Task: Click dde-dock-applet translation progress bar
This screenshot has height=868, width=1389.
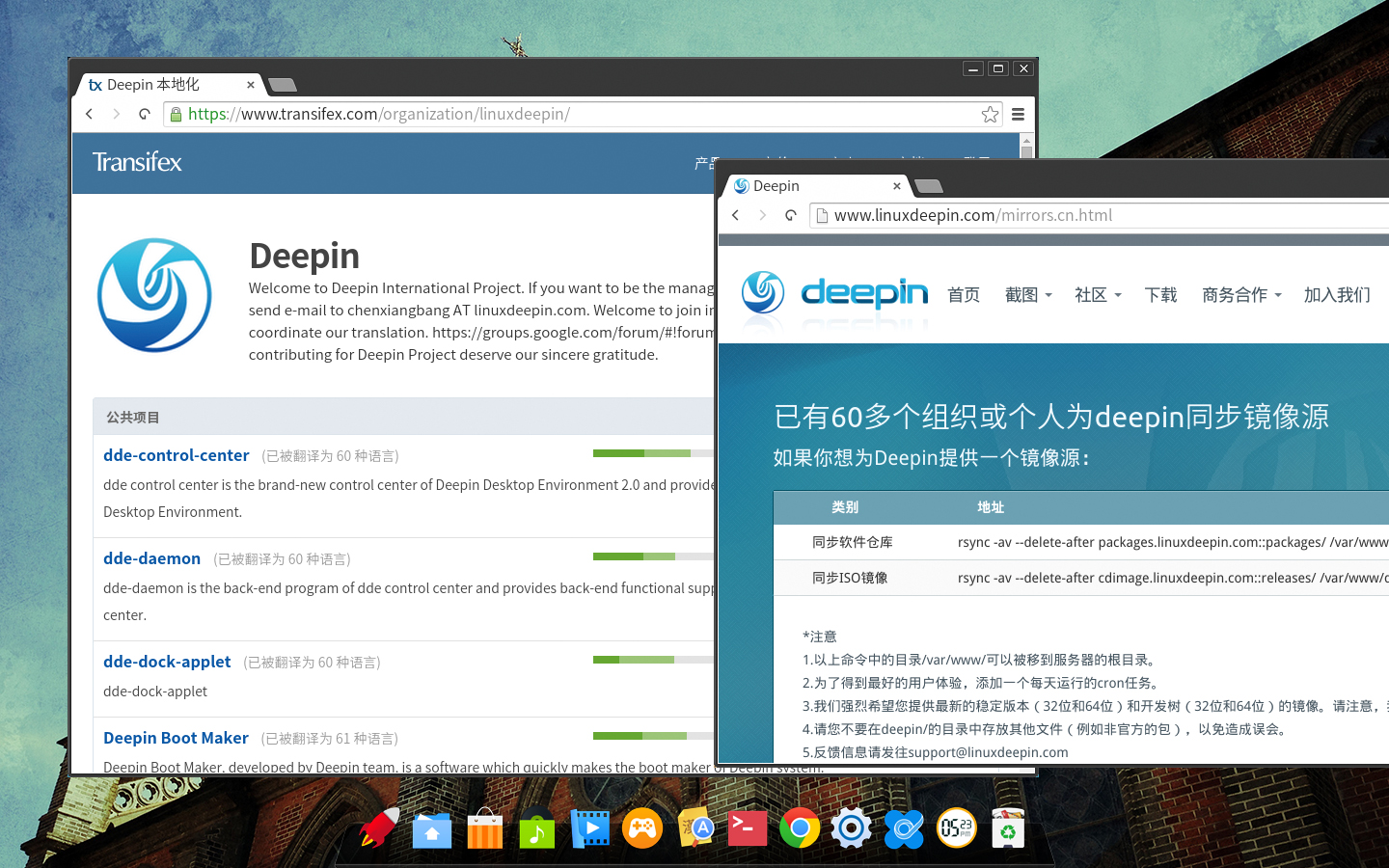Action: (x=653, y=660)
